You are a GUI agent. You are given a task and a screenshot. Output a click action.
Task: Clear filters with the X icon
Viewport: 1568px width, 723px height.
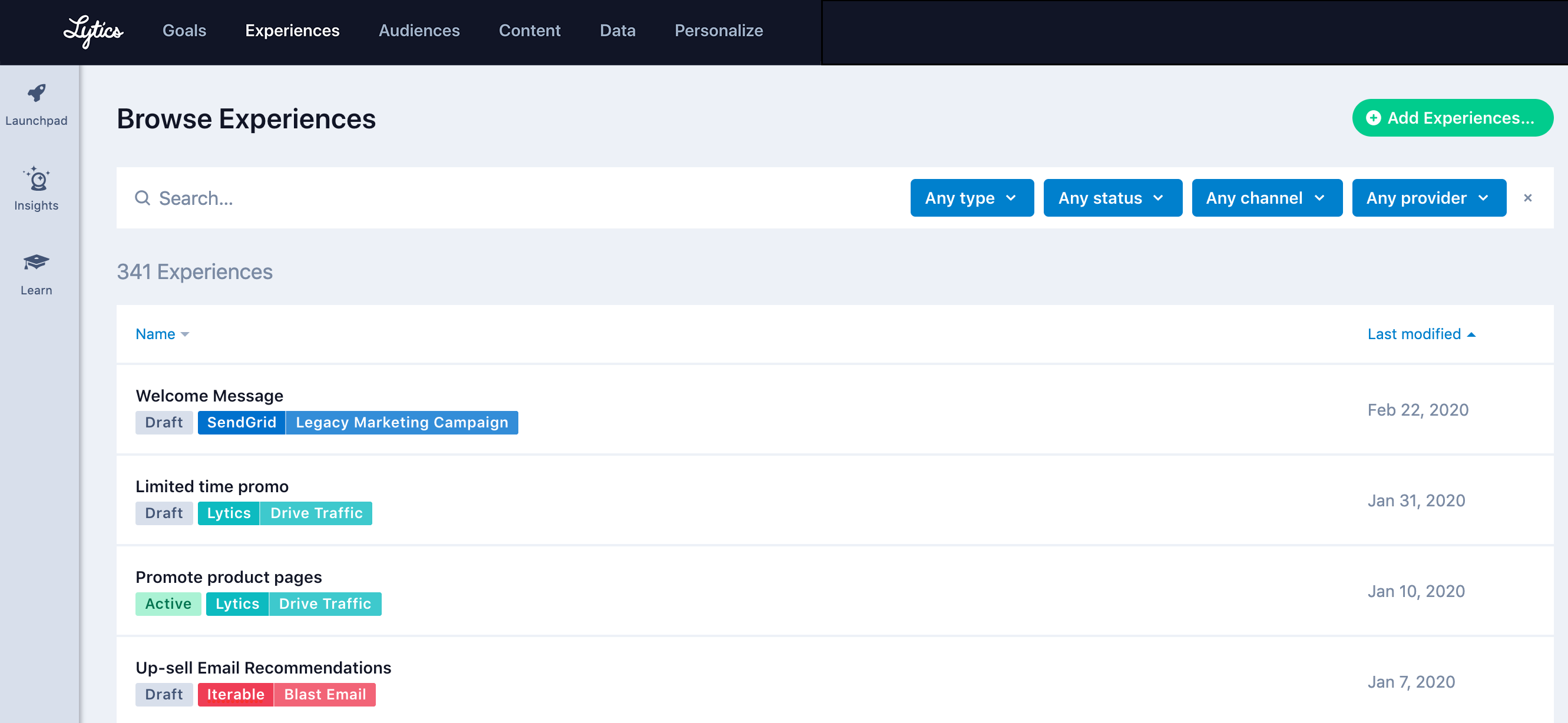(1527, 198)
